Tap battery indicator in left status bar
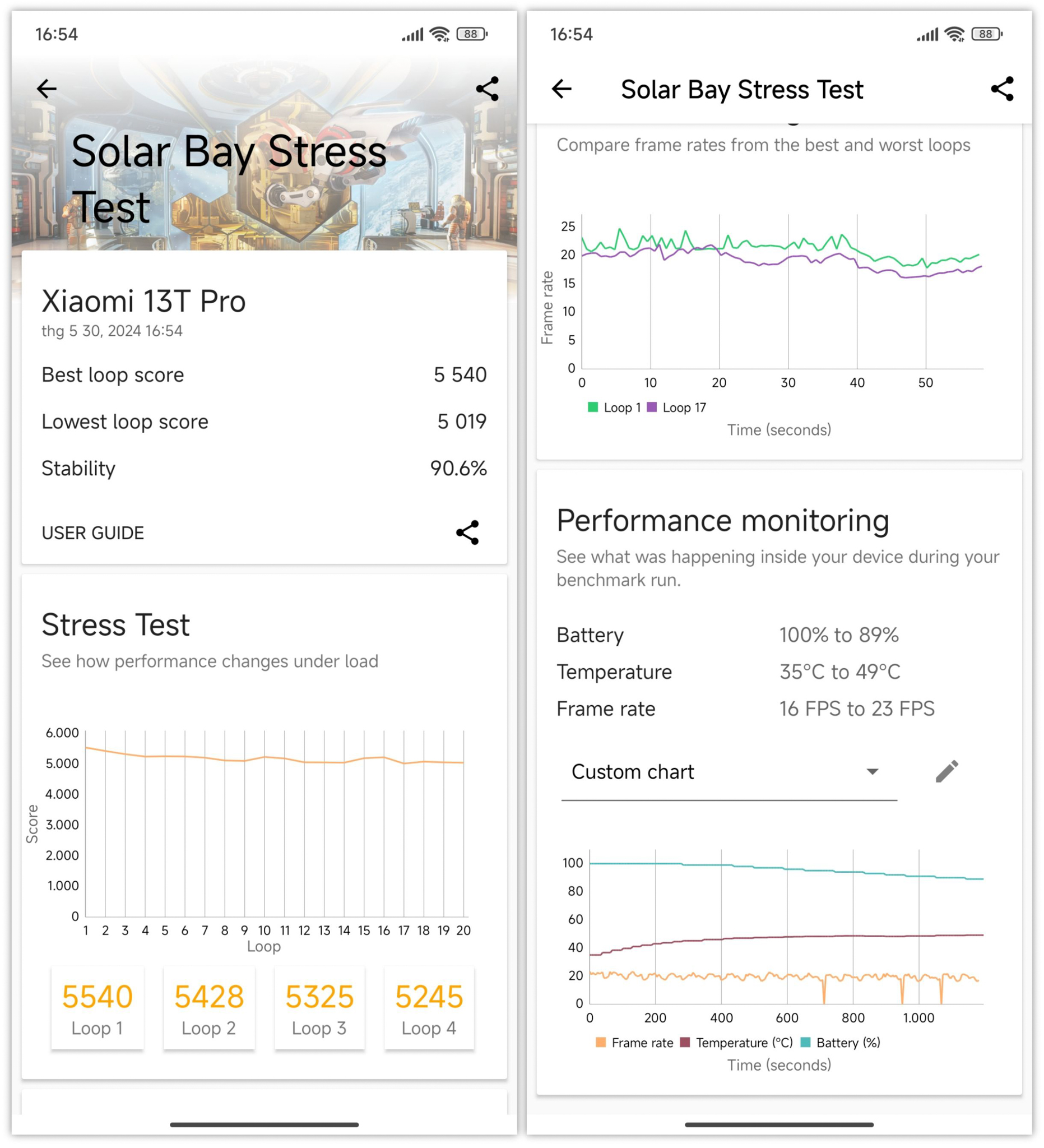Viewport: 1044px width, 1148px height. [x=472, y=34]
